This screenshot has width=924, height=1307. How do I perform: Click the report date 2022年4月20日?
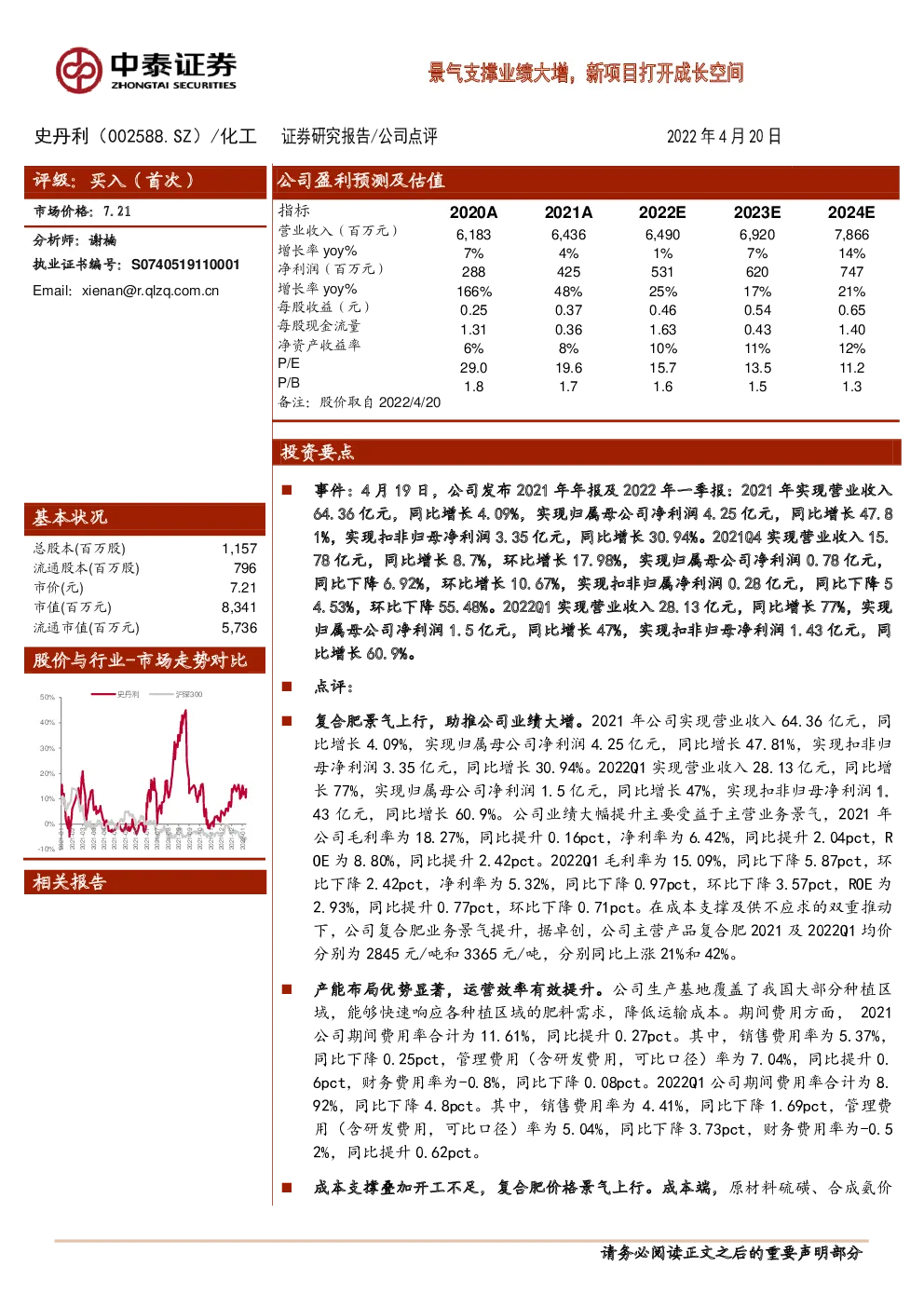click(x=724, y=136)
